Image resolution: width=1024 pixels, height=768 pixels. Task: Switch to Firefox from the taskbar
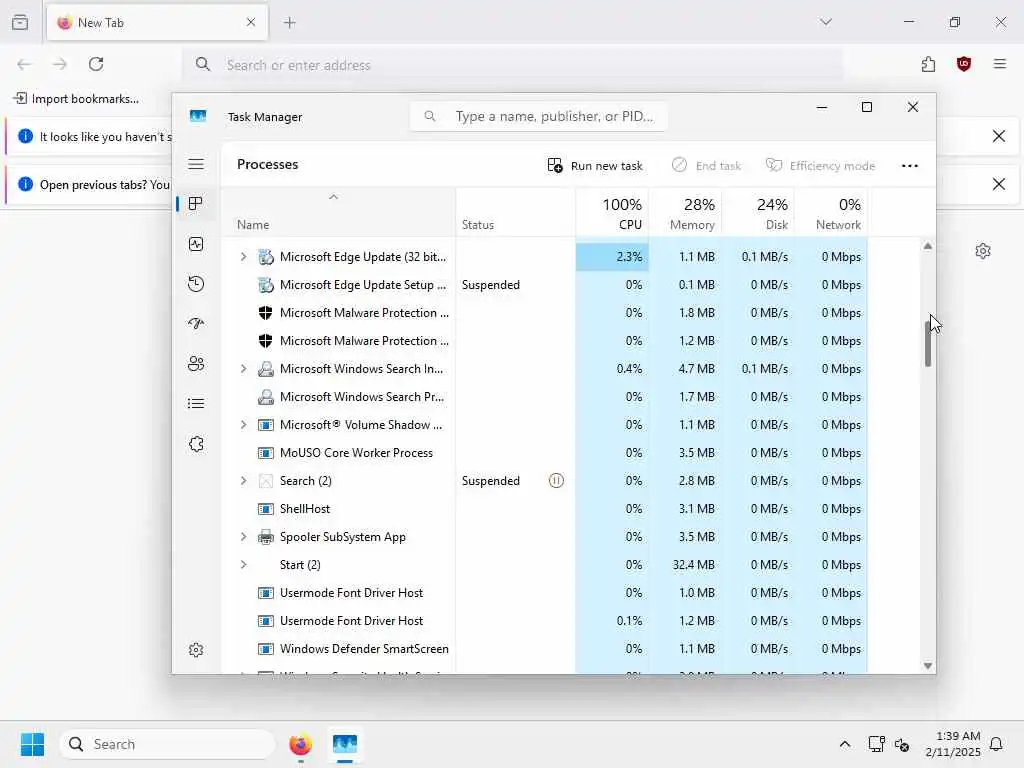tap(300, 744)
